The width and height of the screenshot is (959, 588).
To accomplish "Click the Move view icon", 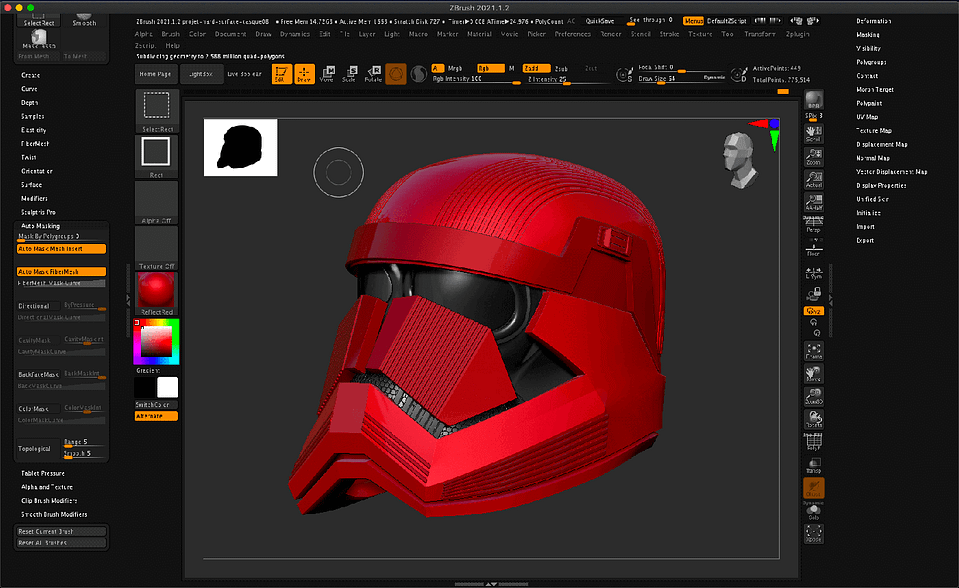I will (813, 373).
